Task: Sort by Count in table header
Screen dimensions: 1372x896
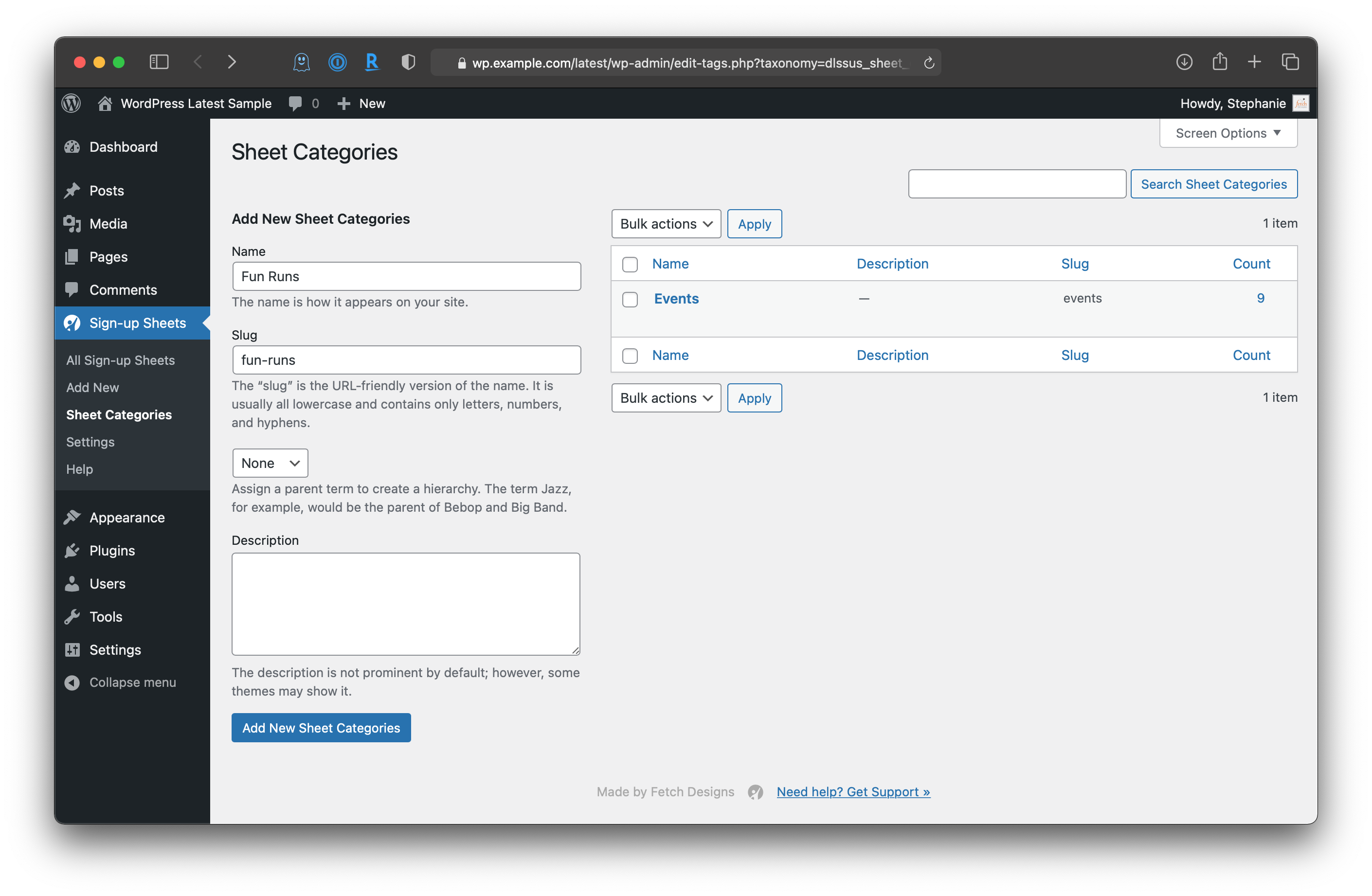Action: coord(1251,264)
